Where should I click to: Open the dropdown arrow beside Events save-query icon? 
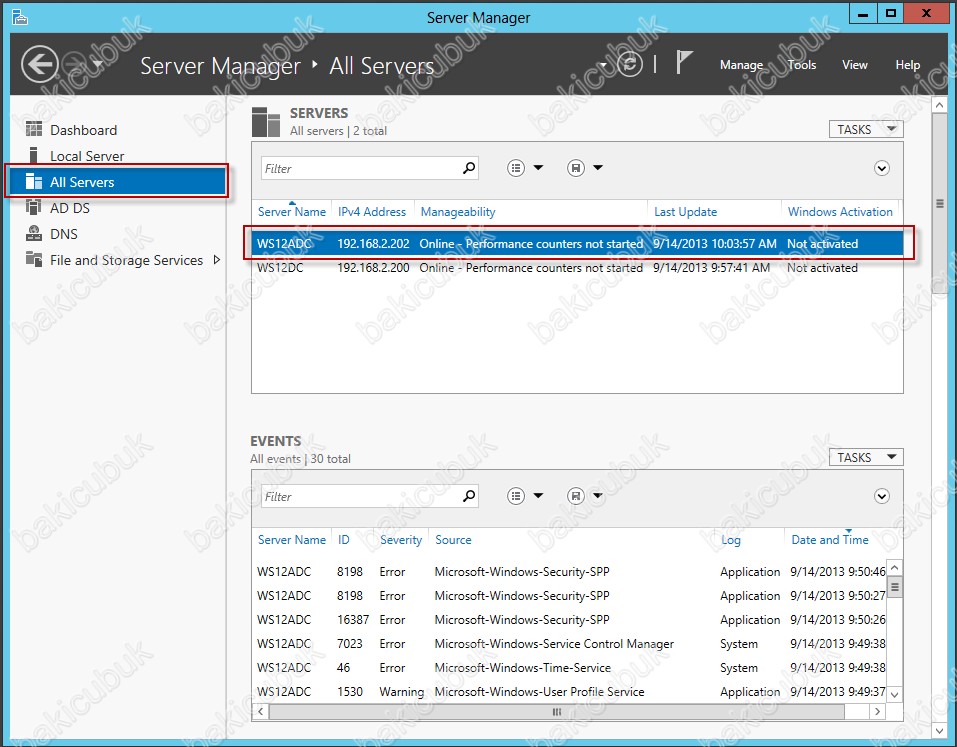pyautogui.click(x=598, y=496)
